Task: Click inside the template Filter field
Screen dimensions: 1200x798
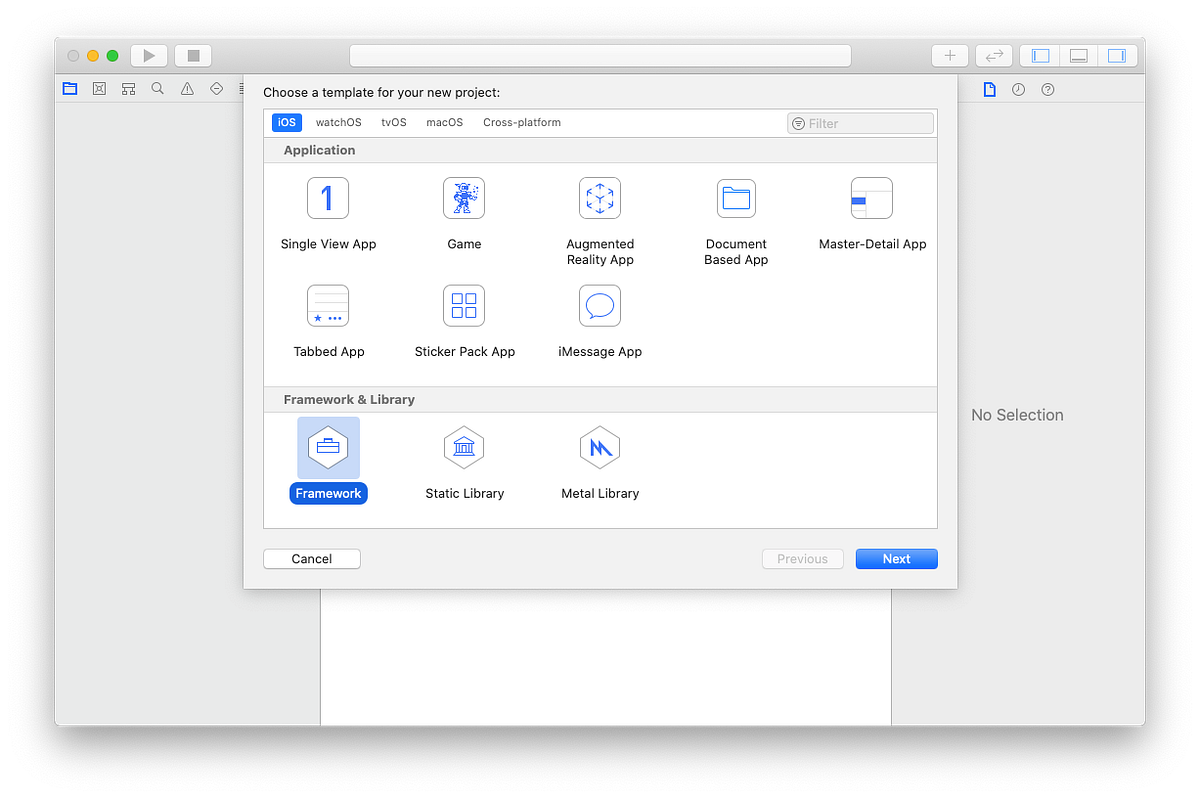Action: point(860,122)
